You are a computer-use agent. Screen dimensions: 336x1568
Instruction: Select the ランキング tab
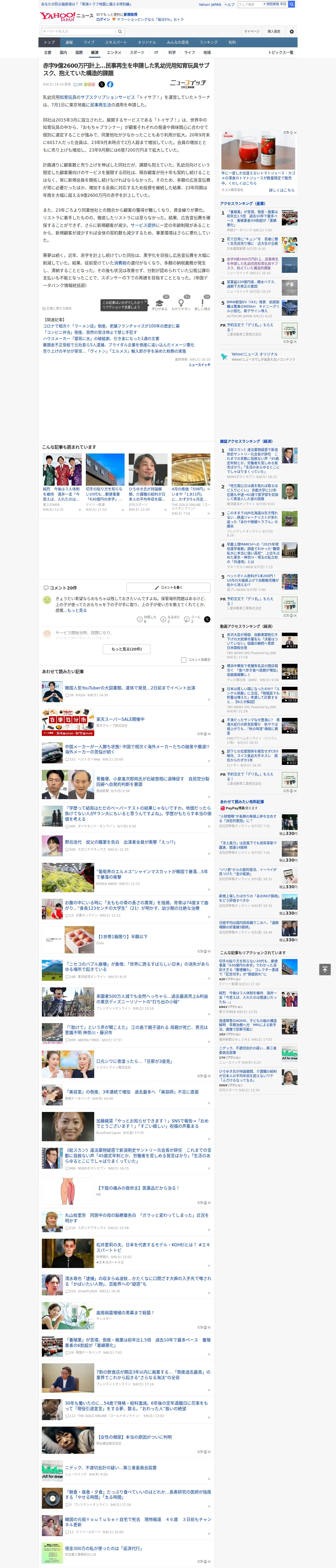(209, 43)
